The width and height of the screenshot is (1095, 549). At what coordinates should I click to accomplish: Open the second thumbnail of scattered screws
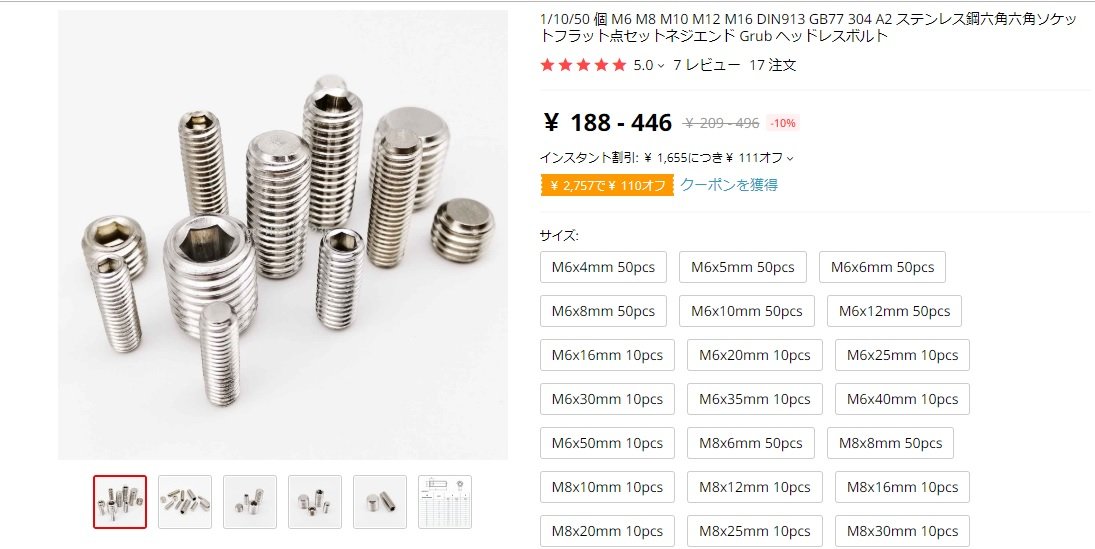[185, 502]
